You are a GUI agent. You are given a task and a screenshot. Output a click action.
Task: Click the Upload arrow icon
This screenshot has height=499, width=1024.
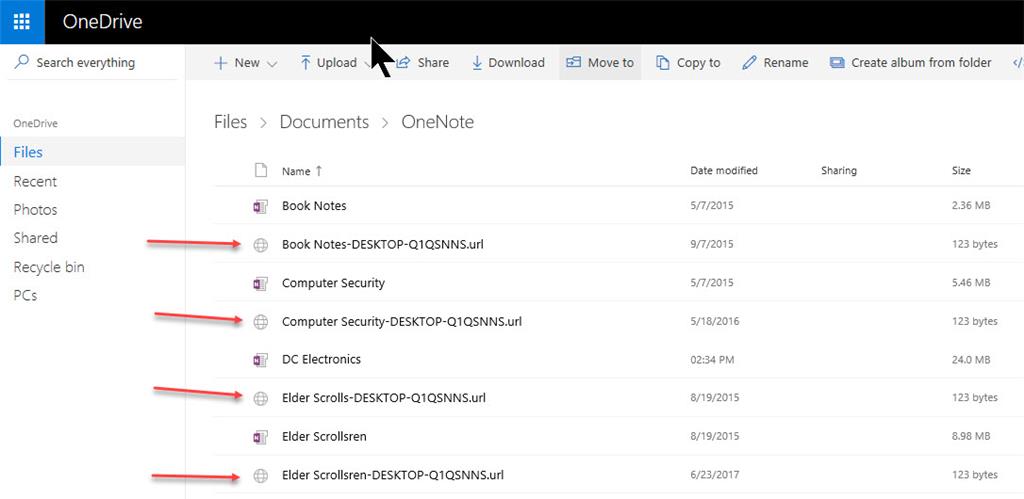click(x=305, y=63)
